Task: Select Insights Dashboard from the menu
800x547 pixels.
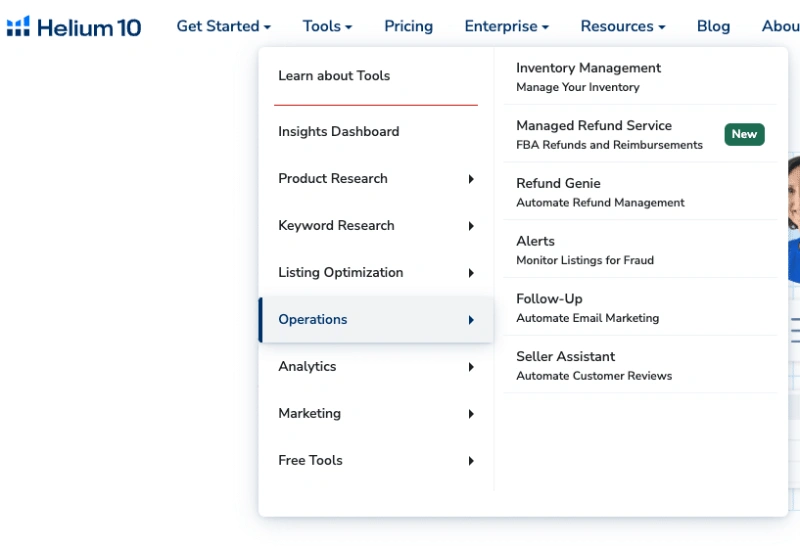Action: (338, 132)
